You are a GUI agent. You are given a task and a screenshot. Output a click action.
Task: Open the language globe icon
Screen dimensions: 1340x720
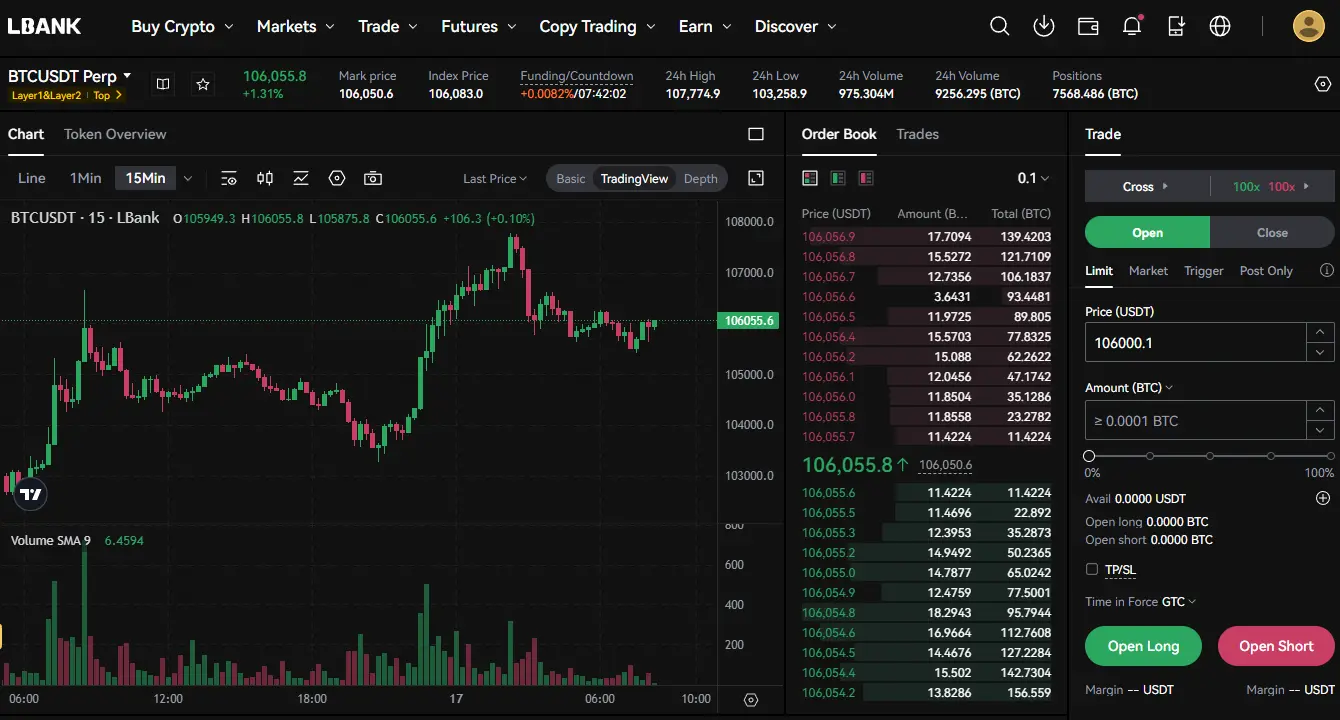pos(1220,27)
